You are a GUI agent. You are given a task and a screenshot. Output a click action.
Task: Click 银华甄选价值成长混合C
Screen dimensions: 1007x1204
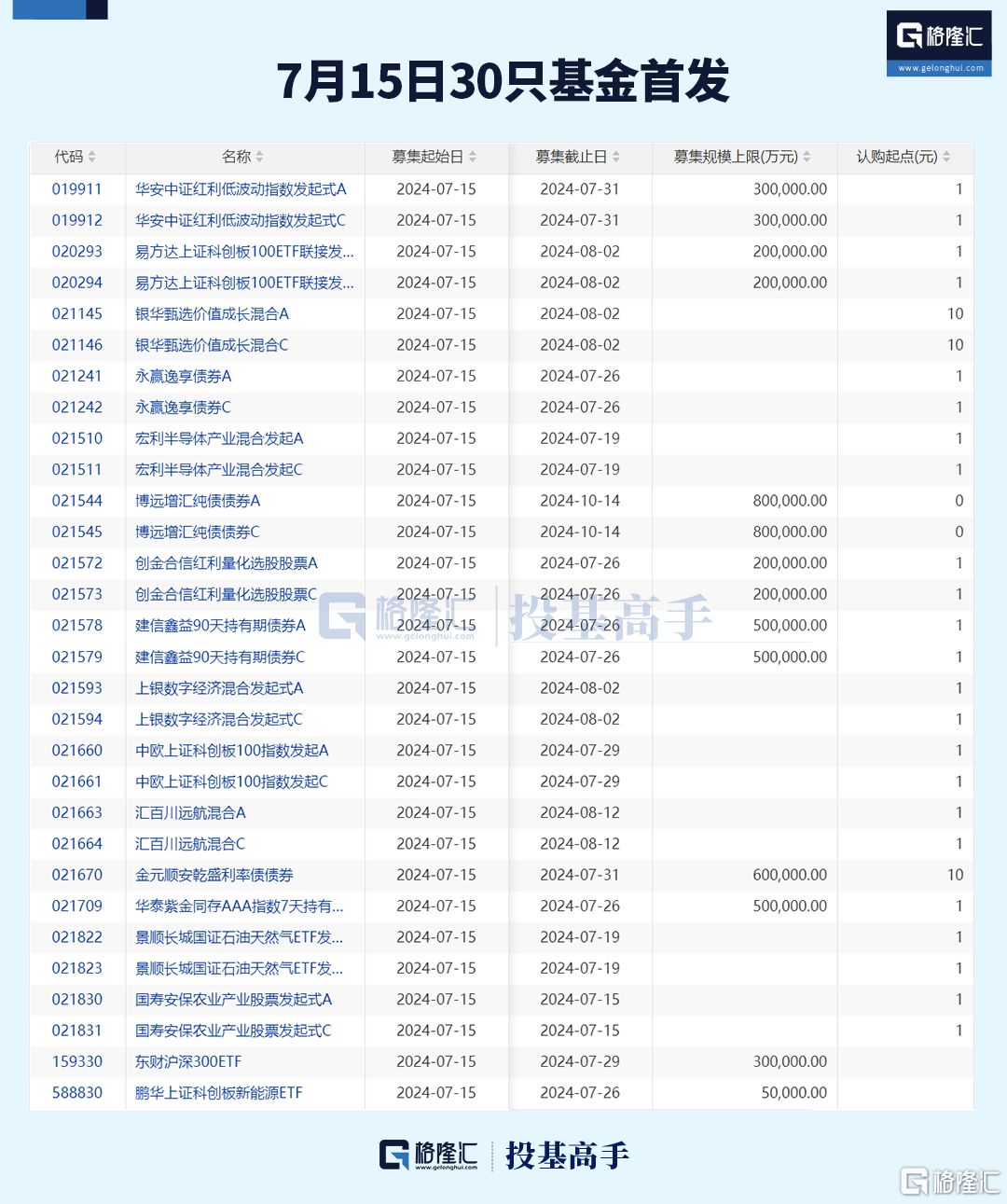click(212, 345)
